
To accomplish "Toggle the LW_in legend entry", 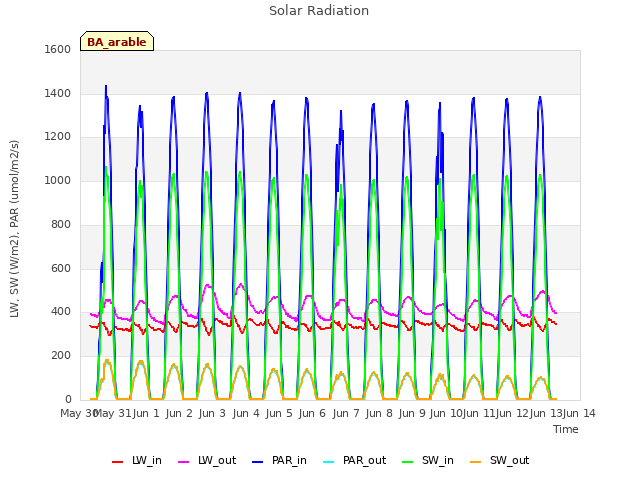I will point(137,461).
